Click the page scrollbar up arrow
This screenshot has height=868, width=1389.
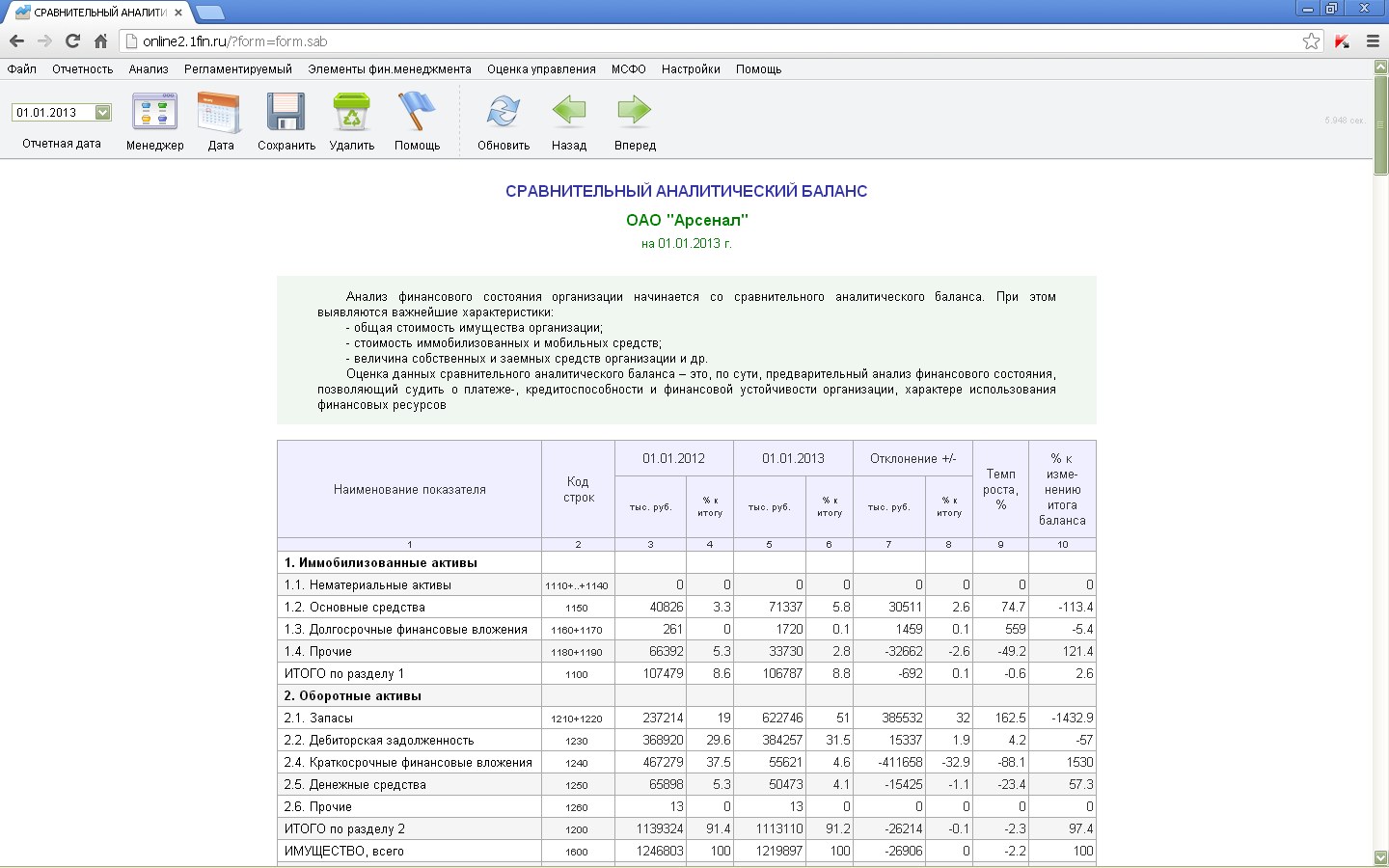[x=1380, y=67]
